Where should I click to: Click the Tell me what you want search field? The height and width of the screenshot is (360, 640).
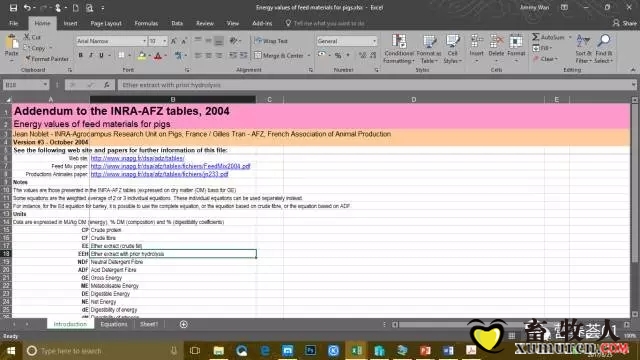point(329,23)
